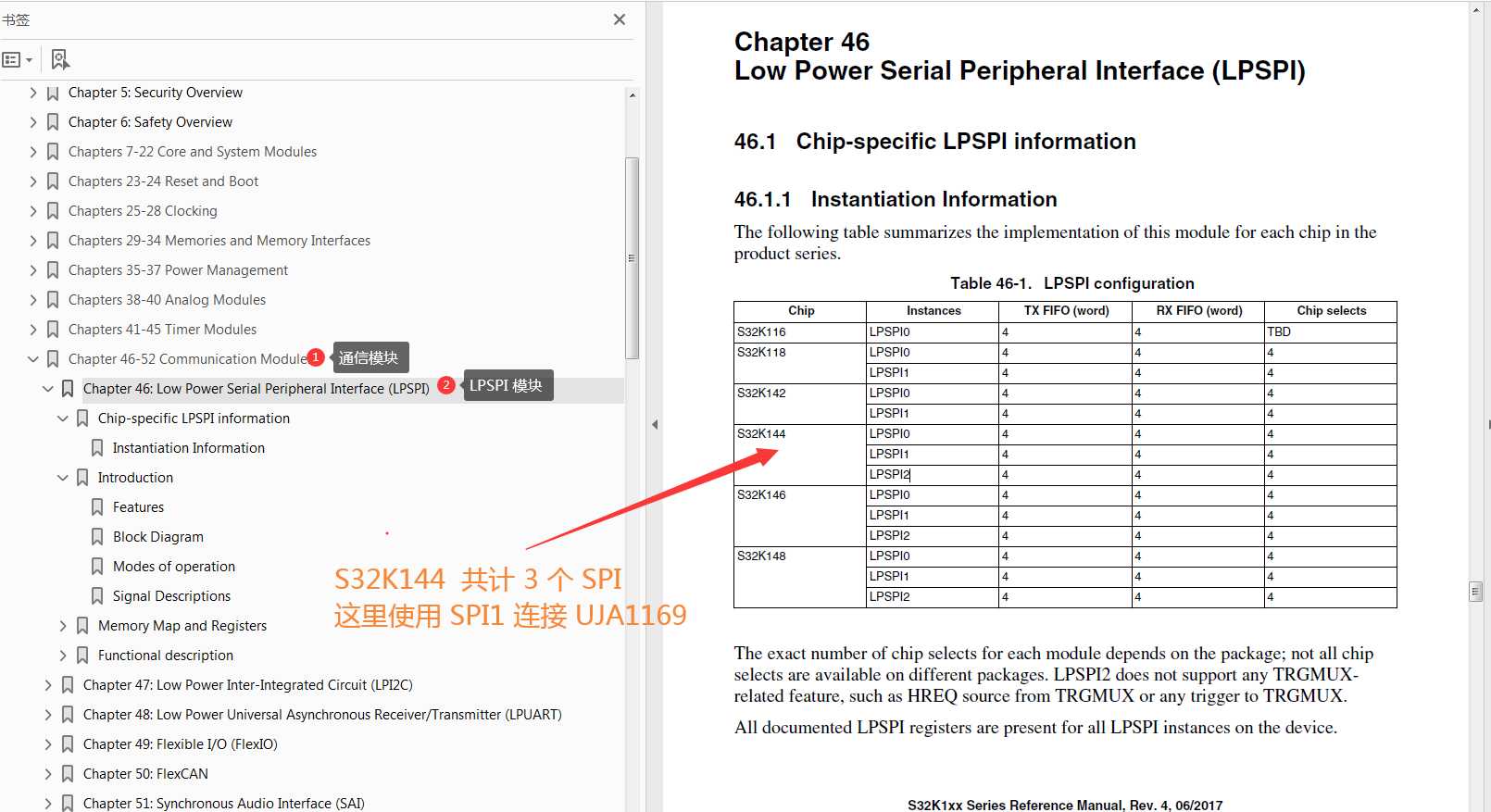Expand Chapters 7-22 Core and System Modules
The image size is (1491, 812).
(x=33, y=152)
